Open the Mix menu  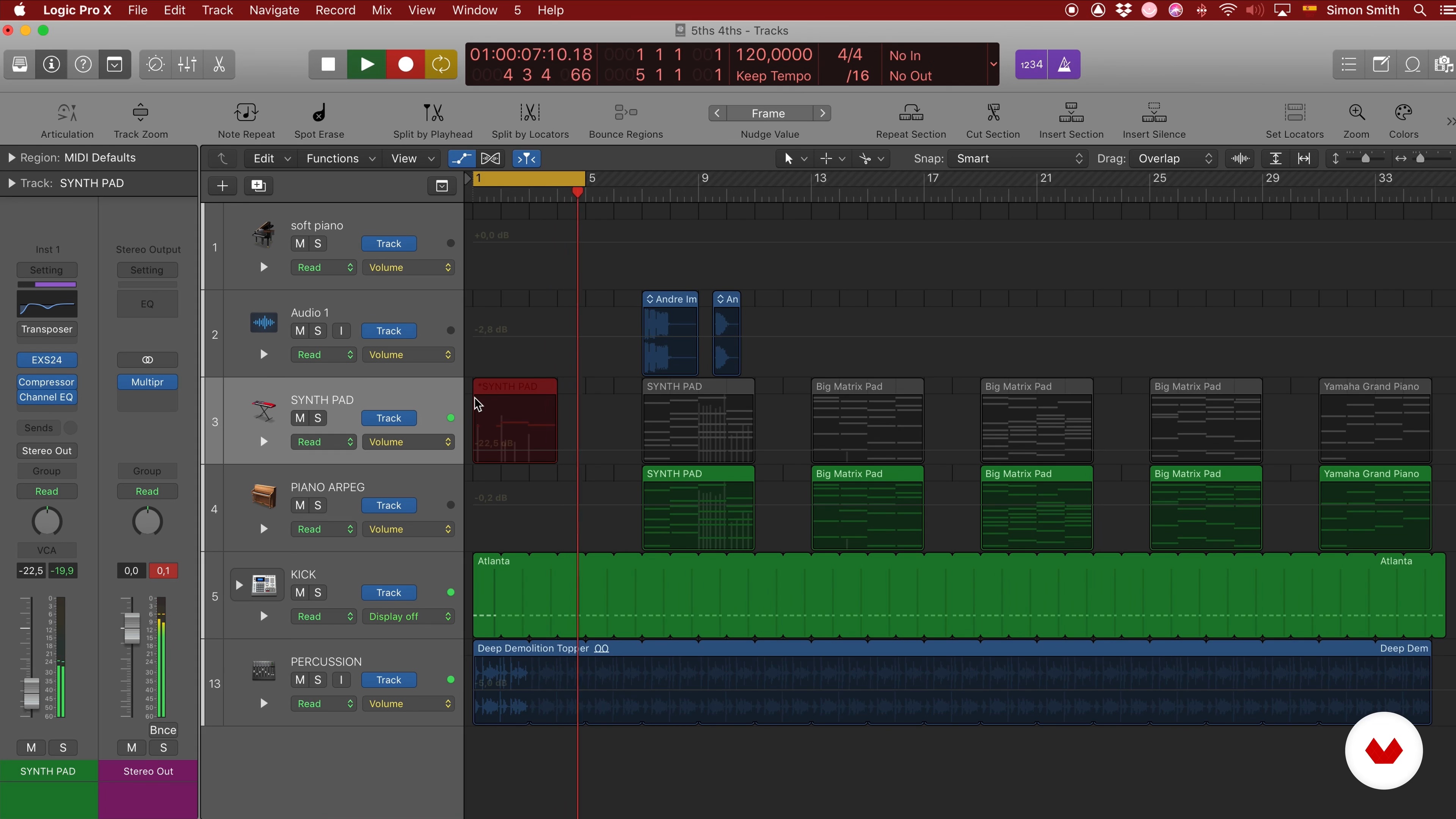pos(381,10)
